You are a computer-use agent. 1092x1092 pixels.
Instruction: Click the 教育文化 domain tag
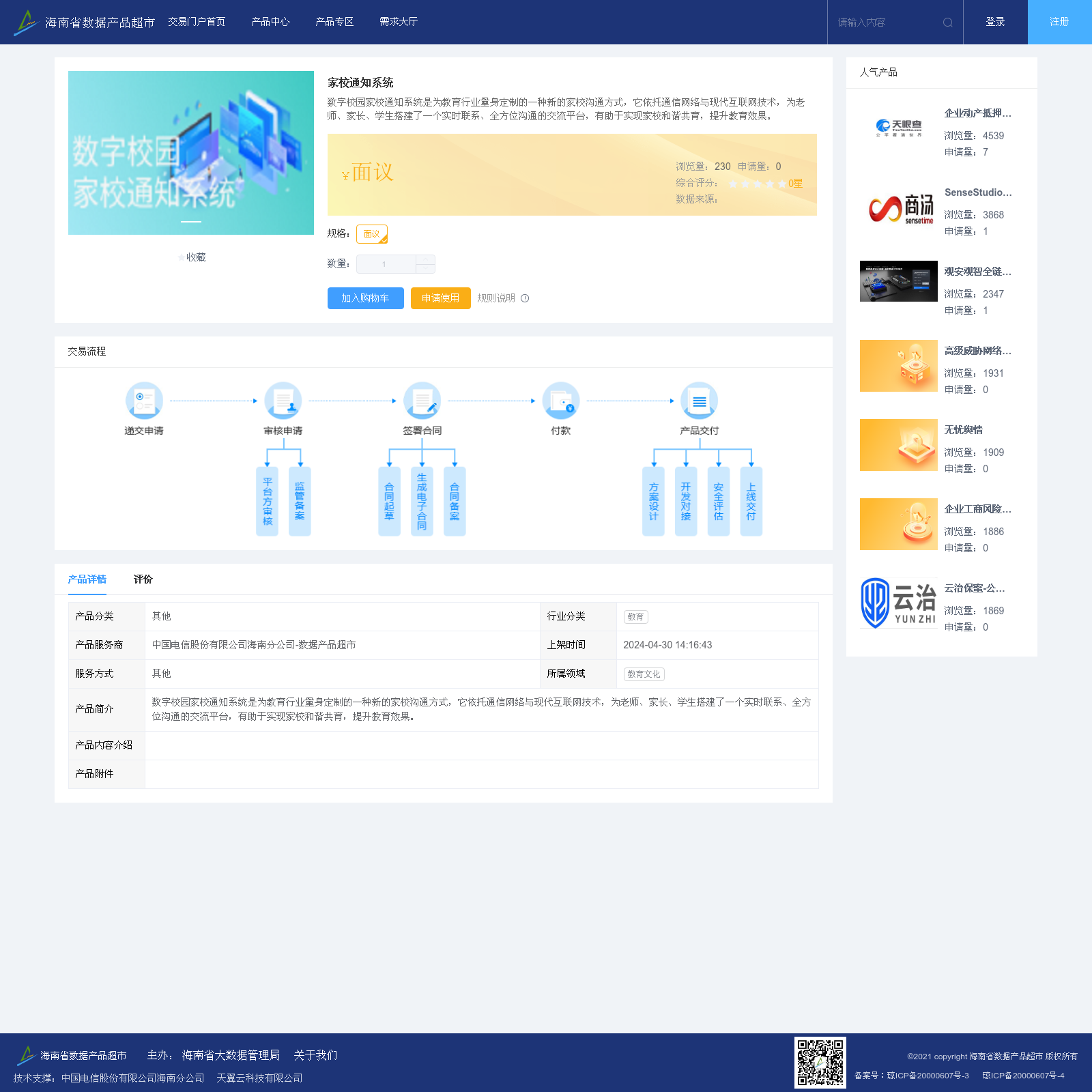[644, 674]
